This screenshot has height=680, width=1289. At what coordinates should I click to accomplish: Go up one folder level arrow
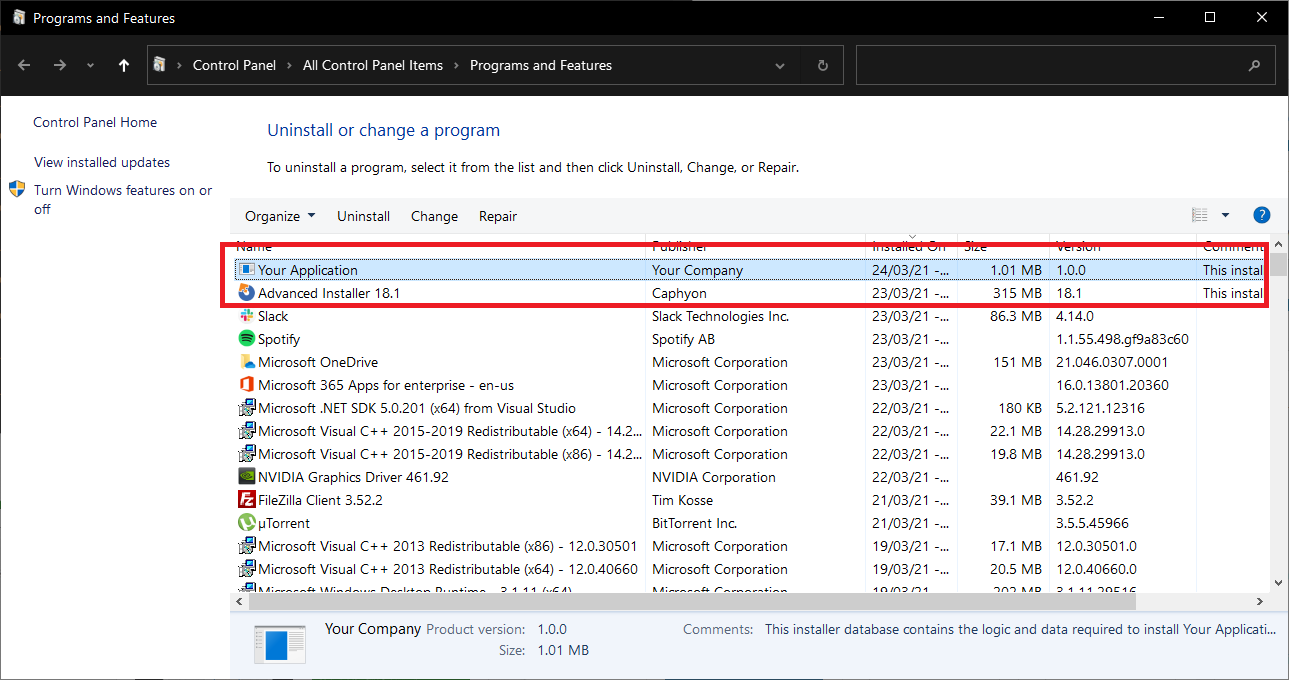pyautogui.click(x=123, y=66)
